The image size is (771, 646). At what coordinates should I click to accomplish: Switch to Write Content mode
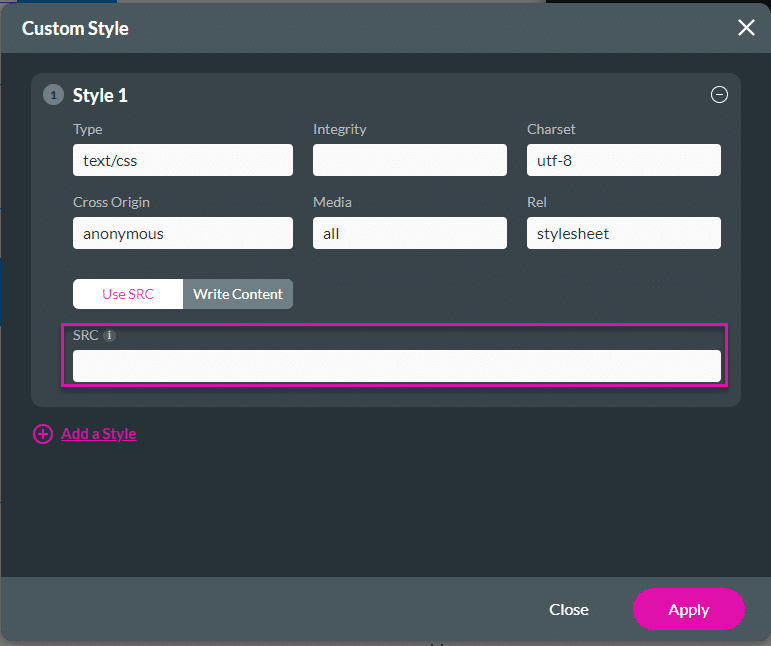coord(238,294)
